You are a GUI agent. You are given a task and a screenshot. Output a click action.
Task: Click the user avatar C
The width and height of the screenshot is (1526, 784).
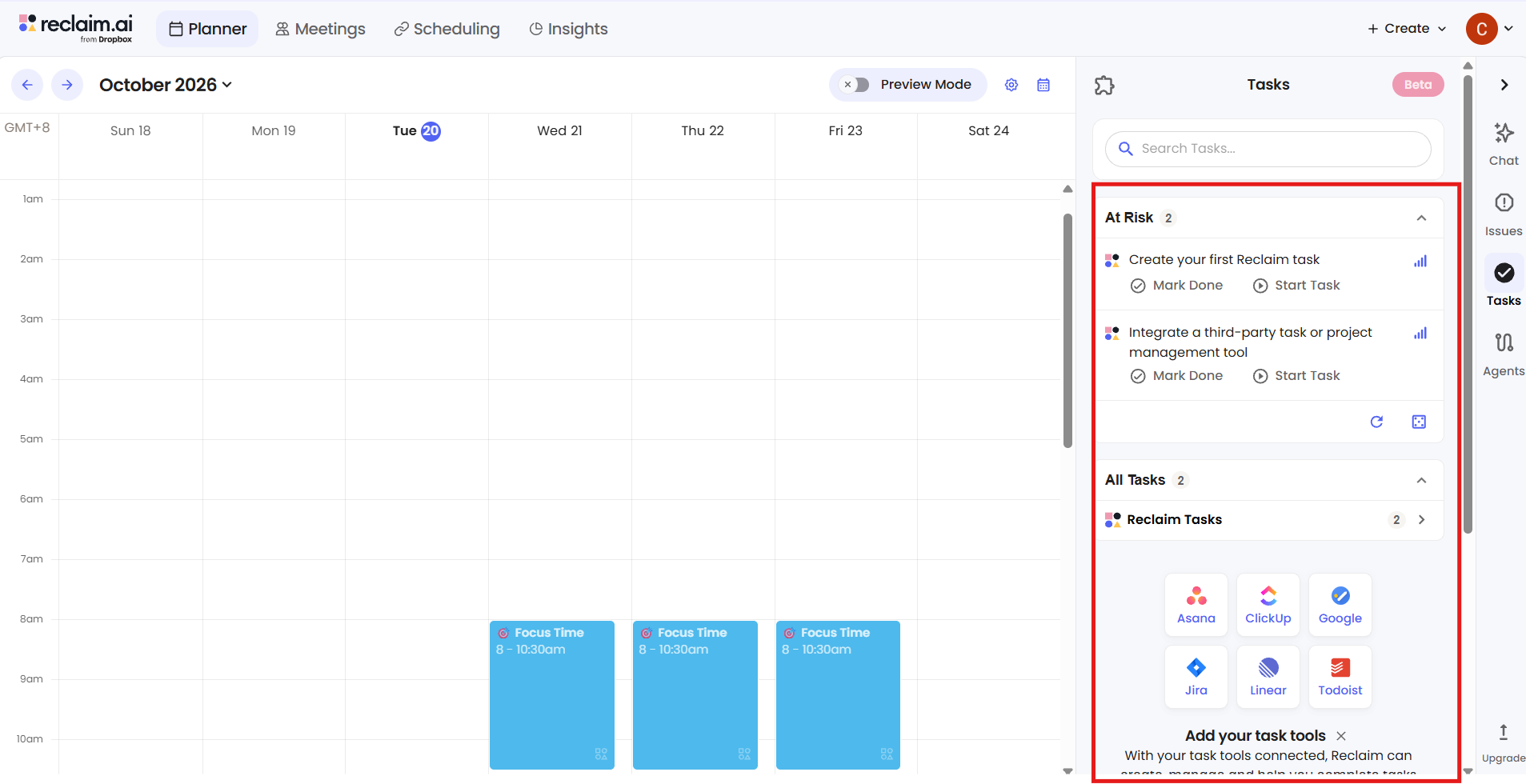click(1481, 29)
